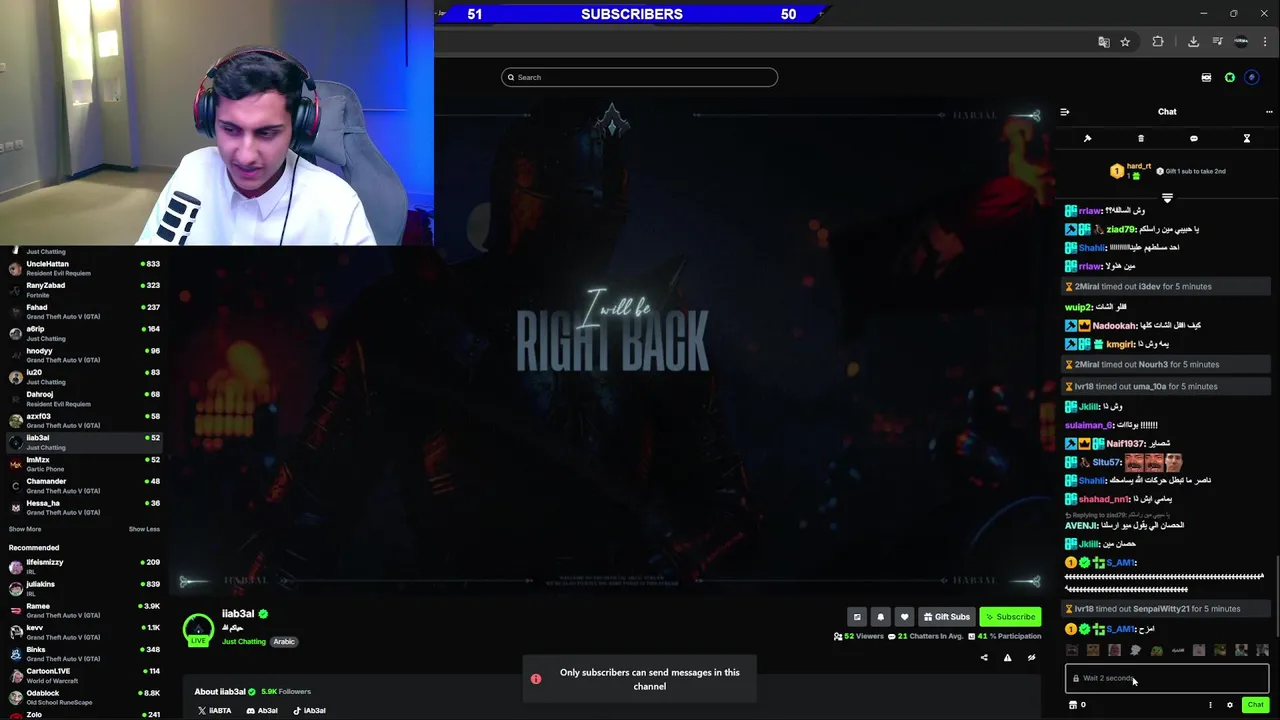Open lu20 channel in sidebar

[84, 377]
